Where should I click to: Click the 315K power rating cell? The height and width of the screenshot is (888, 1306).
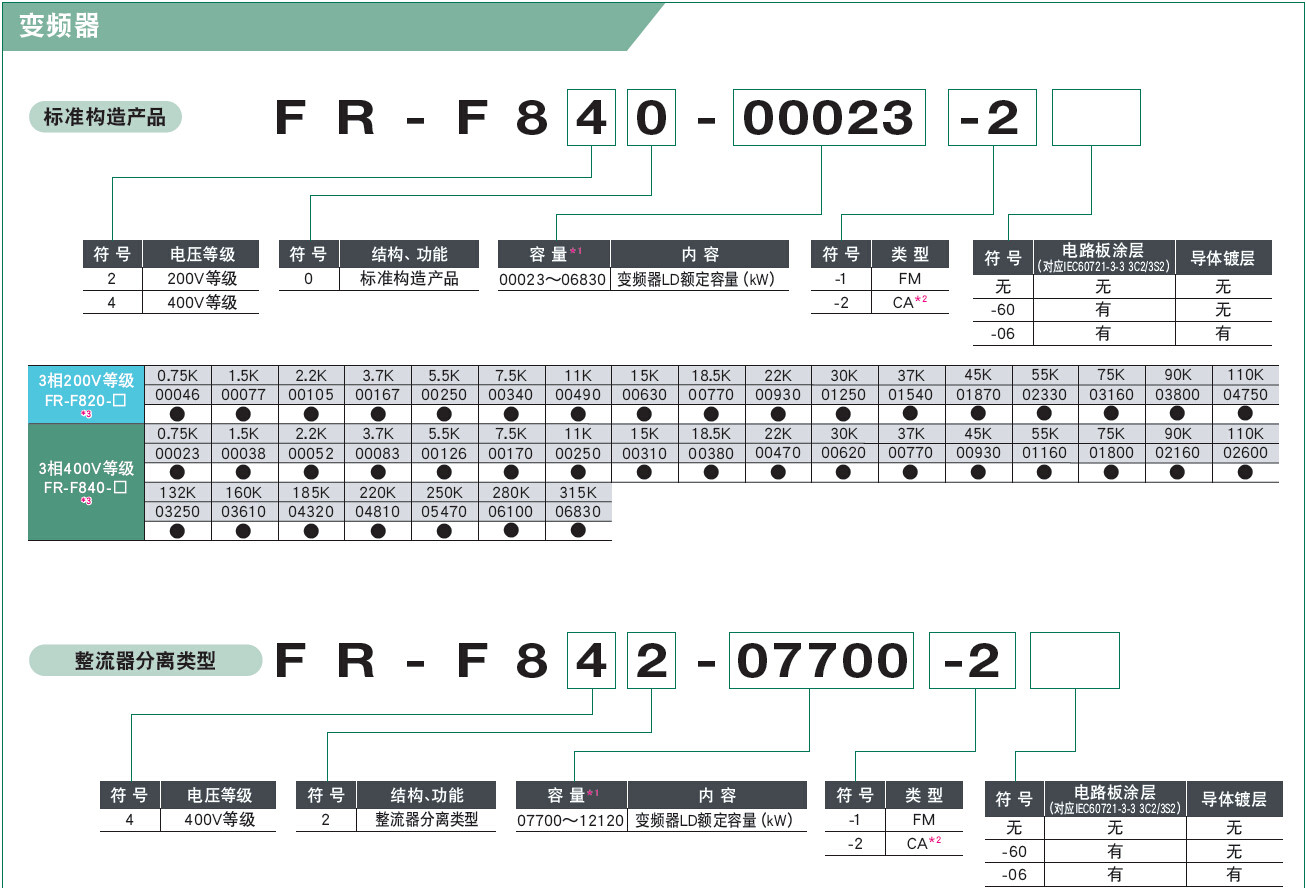(x=578, y=492)
